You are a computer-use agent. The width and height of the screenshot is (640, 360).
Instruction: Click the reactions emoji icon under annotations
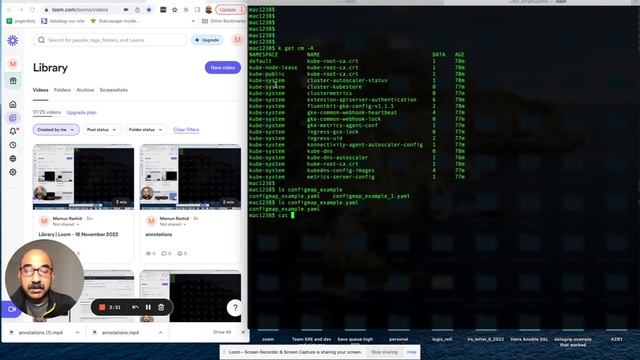click(180, 253)
